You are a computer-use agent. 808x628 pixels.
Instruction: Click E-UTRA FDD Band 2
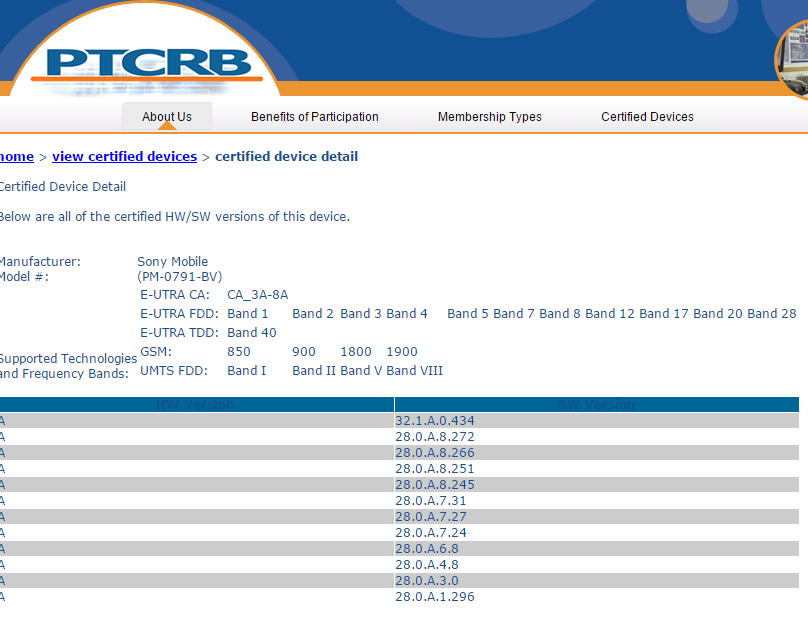tap(313, 314)
